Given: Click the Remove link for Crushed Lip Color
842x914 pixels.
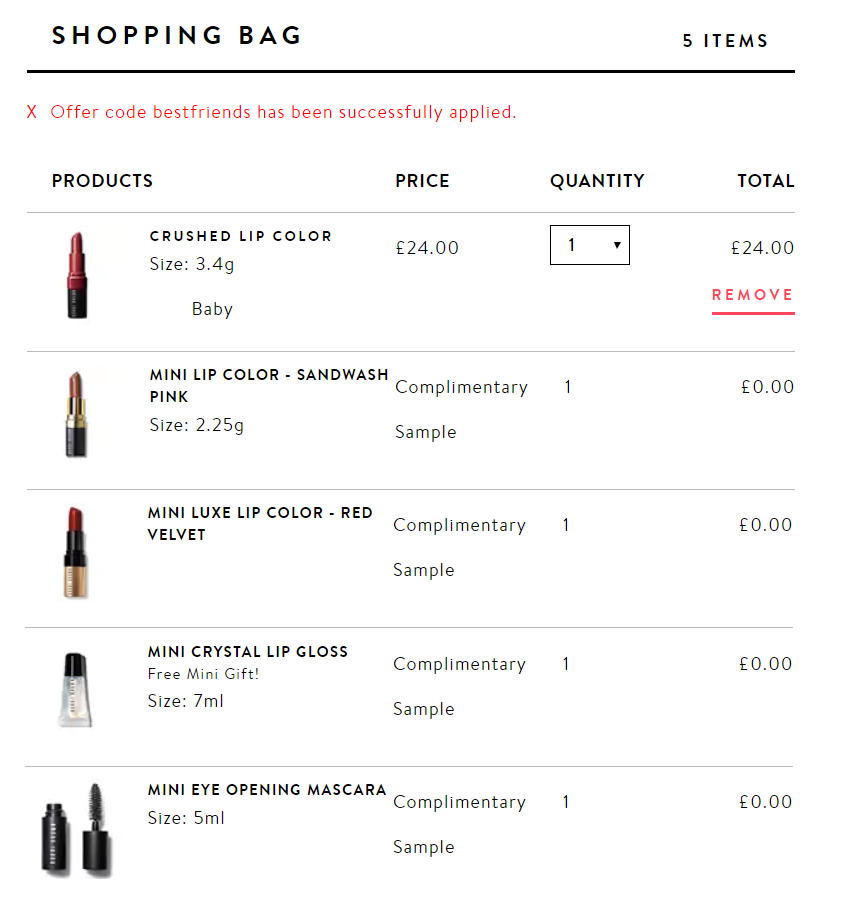Looking at the screenshot, I should pos(753,295).
